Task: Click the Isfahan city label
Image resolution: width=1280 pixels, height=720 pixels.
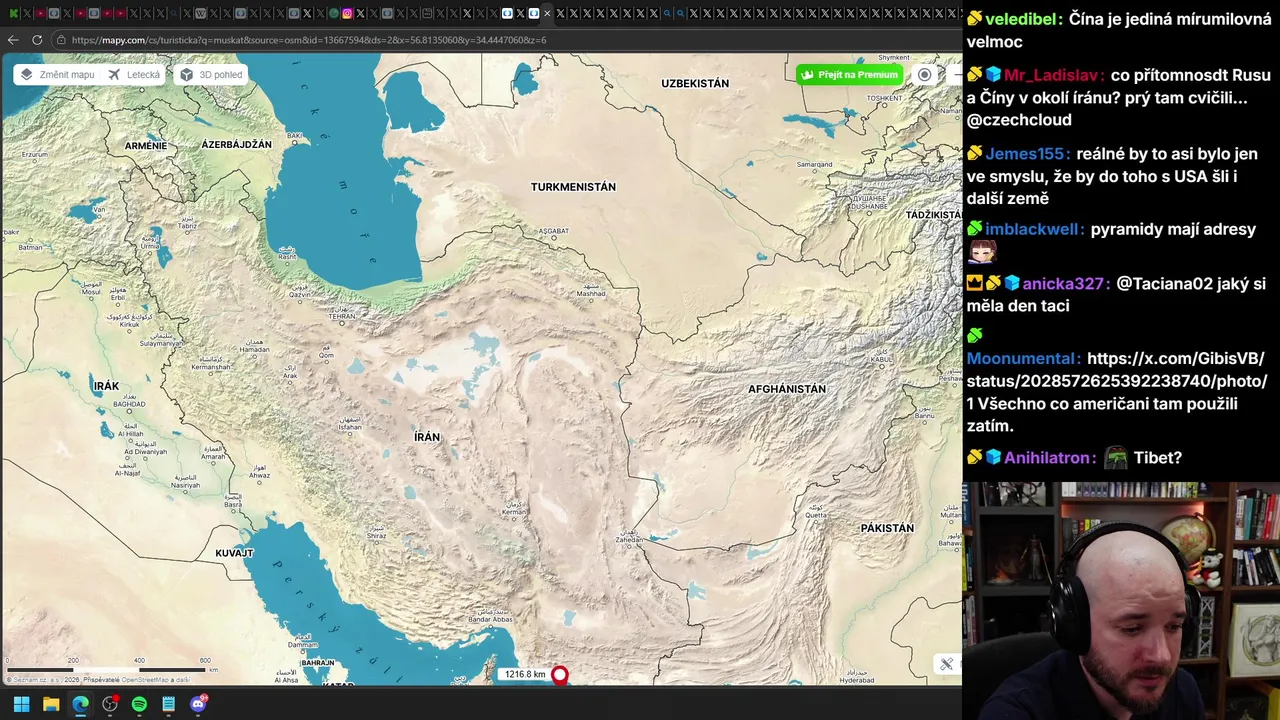Action: 349,427
